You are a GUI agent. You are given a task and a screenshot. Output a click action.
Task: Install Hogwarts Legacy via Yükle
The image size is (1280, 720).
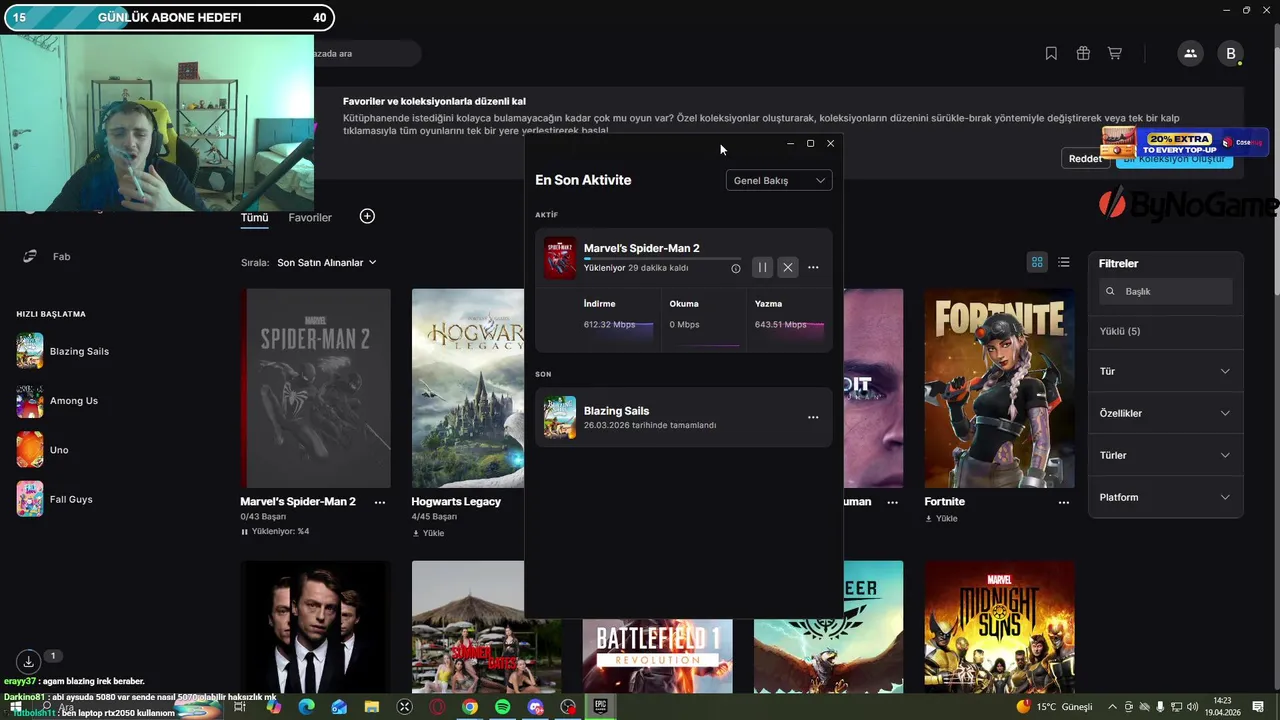click(x=428, y=533)
